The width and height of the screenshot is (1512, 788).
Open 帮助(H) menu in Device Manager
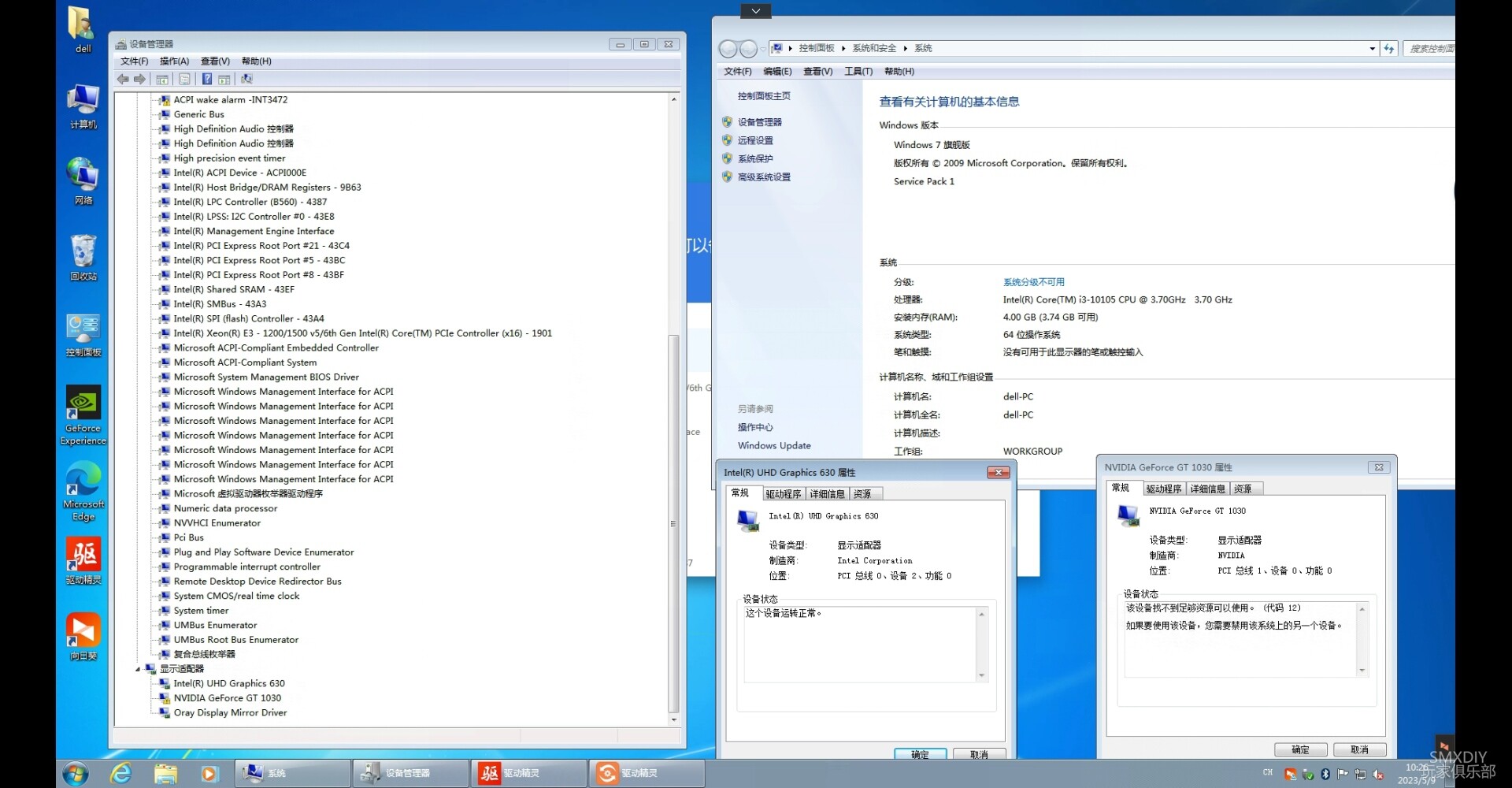coord(256,61)
